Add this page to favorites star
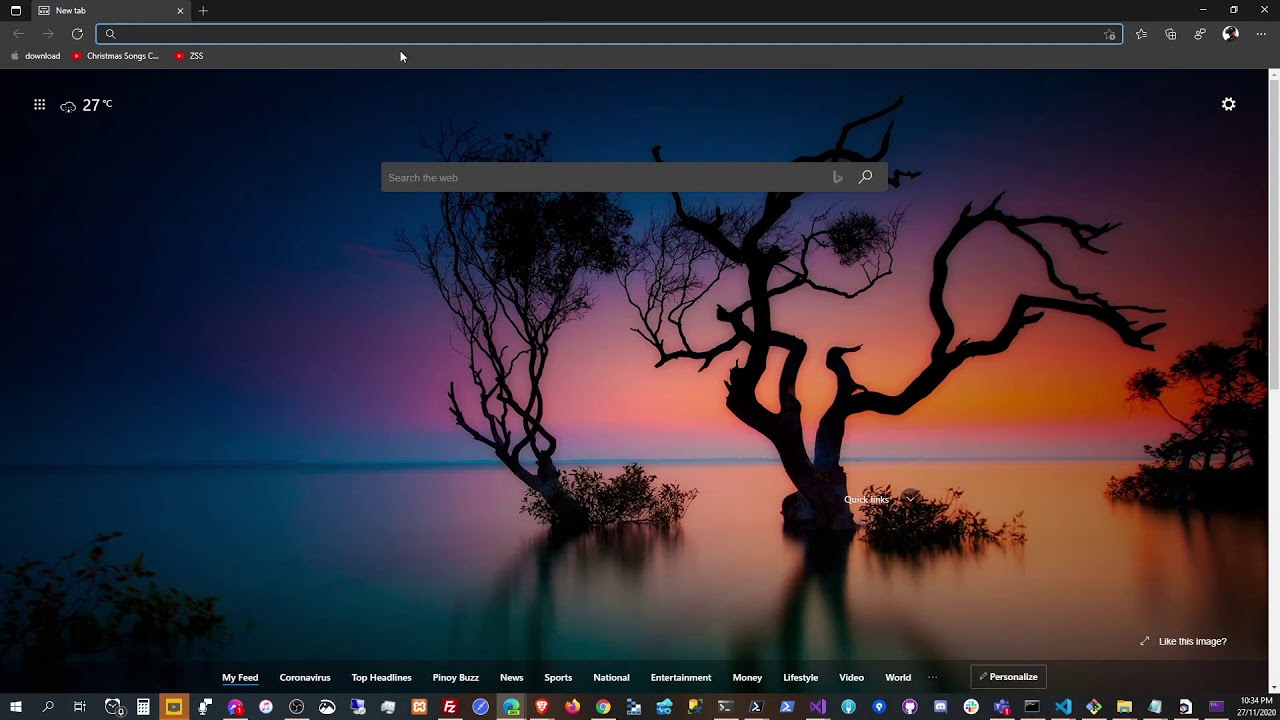Screen dimensions: 1280x720 point(1109,34)
